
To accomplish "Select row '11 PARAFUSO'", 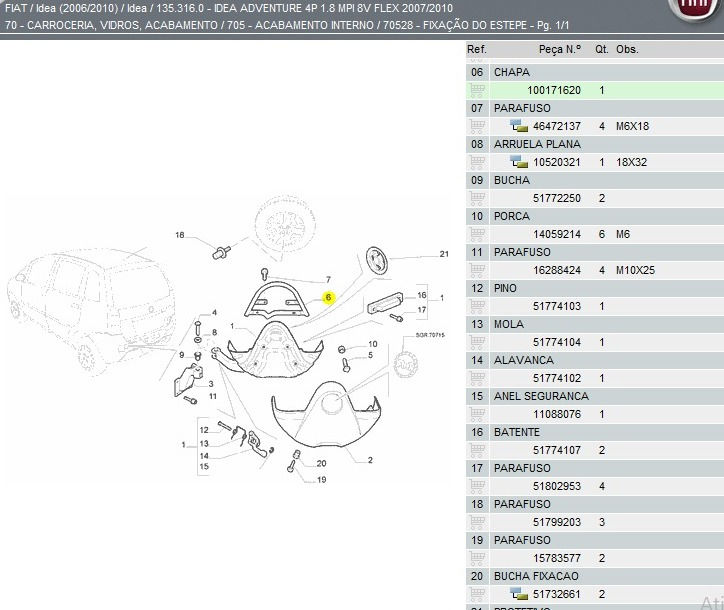I will [x=595, y=252].
